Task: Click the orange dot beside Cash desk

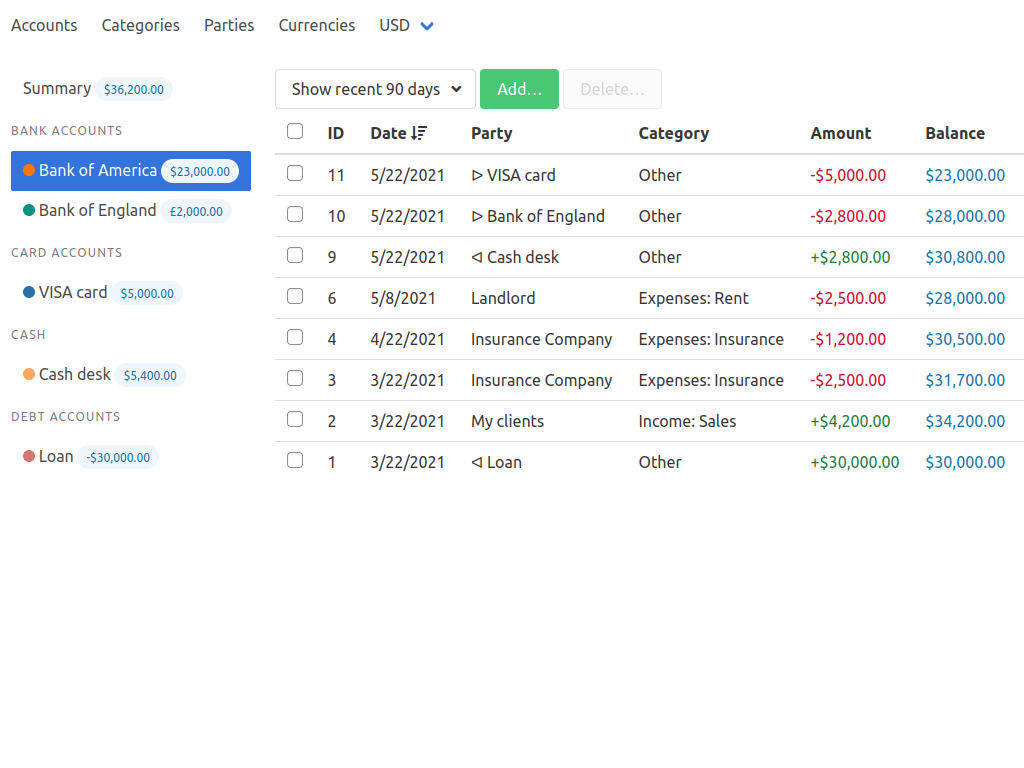Action: 29,375
